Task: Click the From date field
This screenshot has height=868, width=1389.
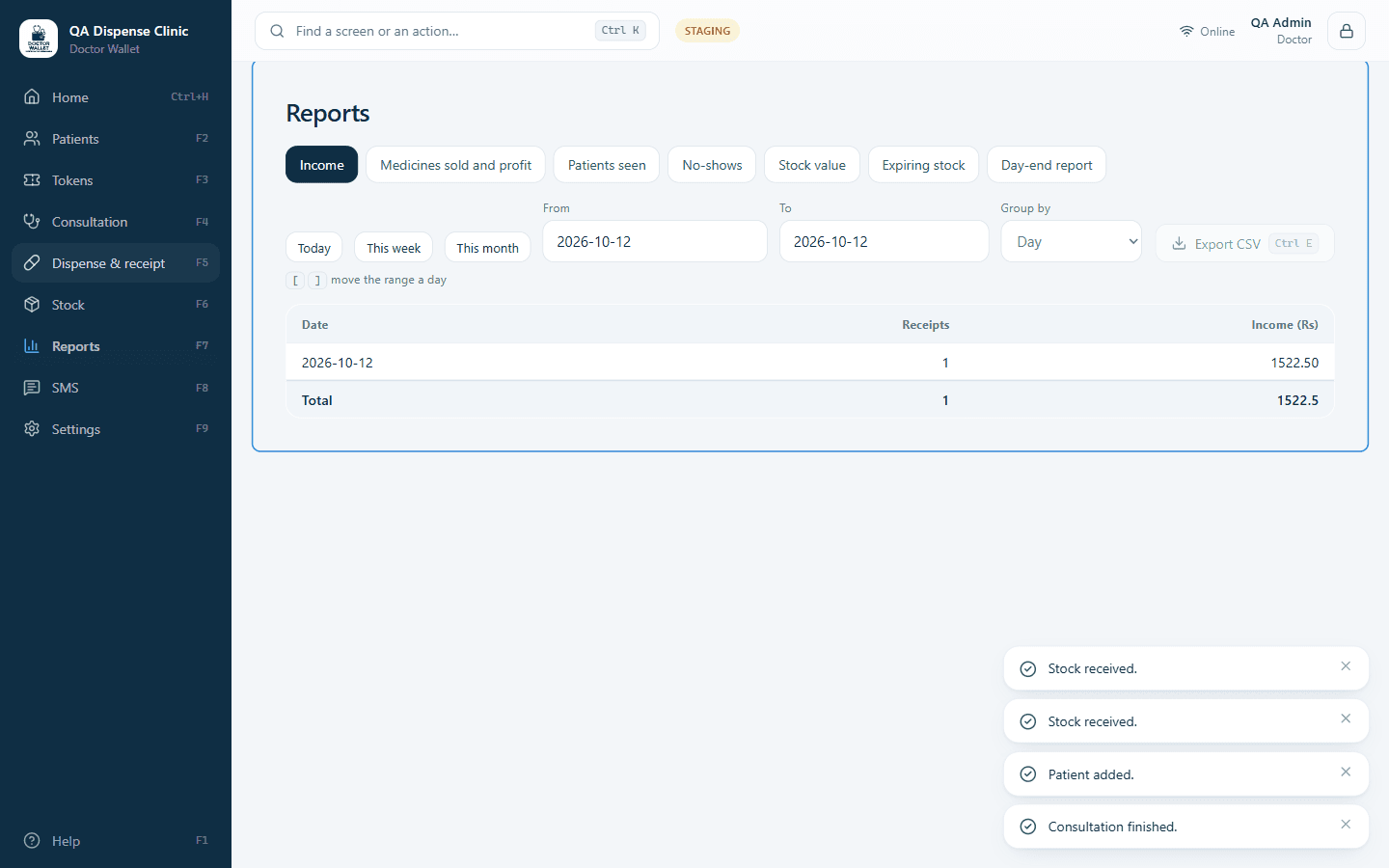Action: [655, 242]
